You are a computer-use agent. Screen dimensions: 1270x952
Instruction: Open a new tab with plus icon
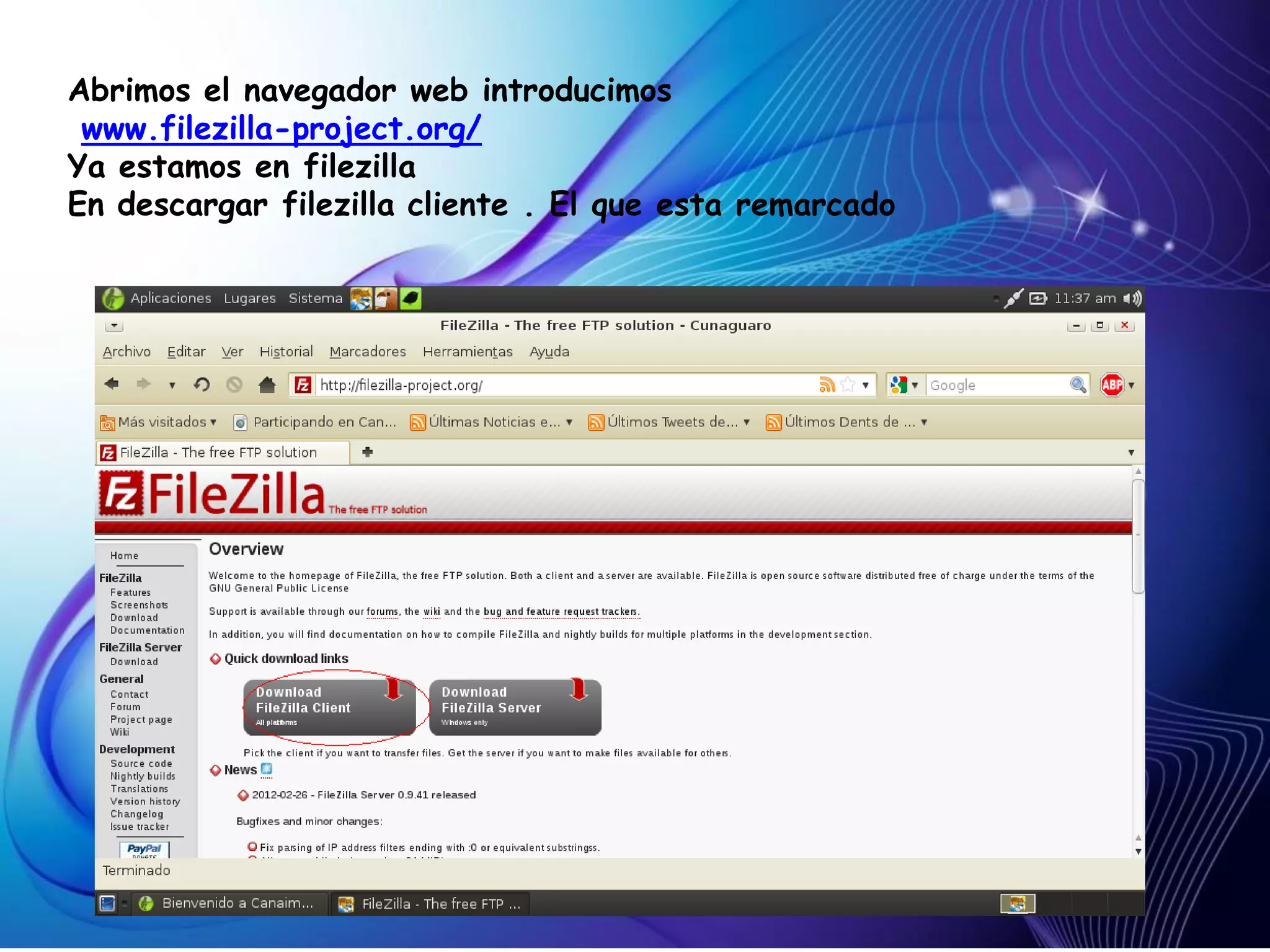[368, 452]
